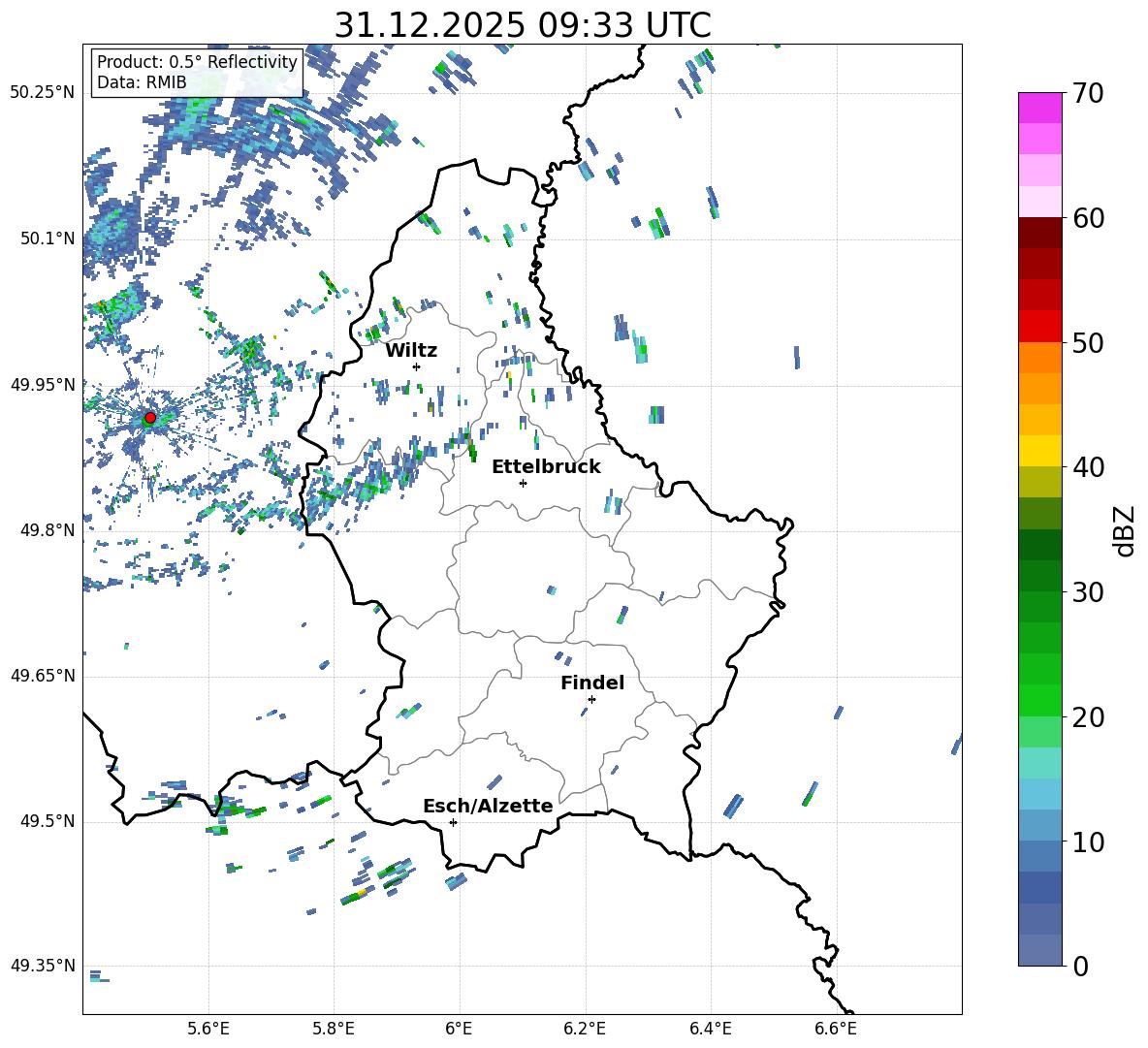Viewport: 1148px width, 1048px height.
Task: Click the Findel station cross marker
Action: (x=591, y=700)
